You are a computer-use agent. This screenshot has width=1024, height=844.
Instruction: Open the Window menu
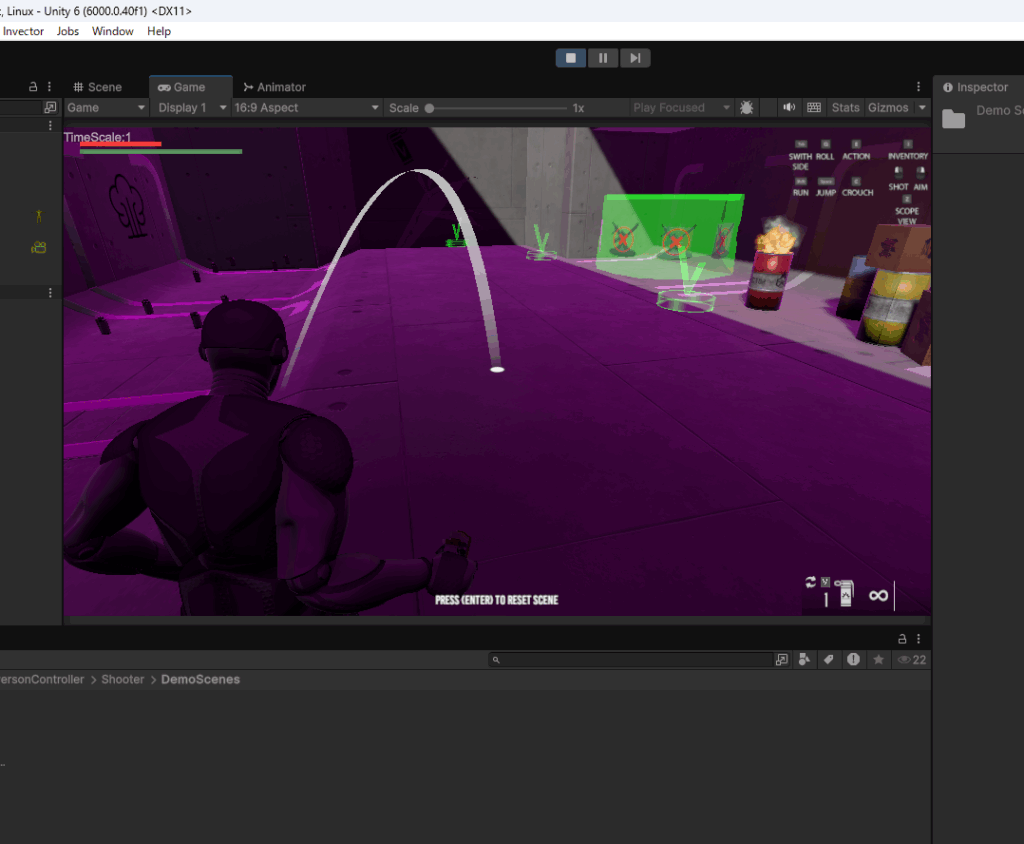(112, 31)
